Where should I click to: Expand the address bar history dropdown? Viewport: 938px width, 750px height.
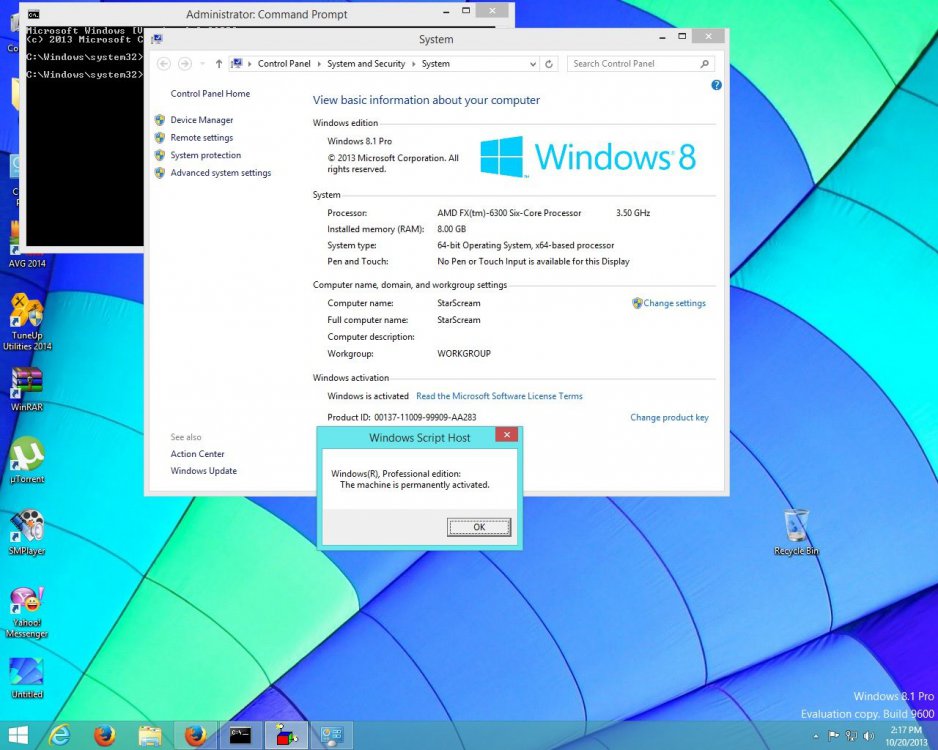tap(532, 64)
